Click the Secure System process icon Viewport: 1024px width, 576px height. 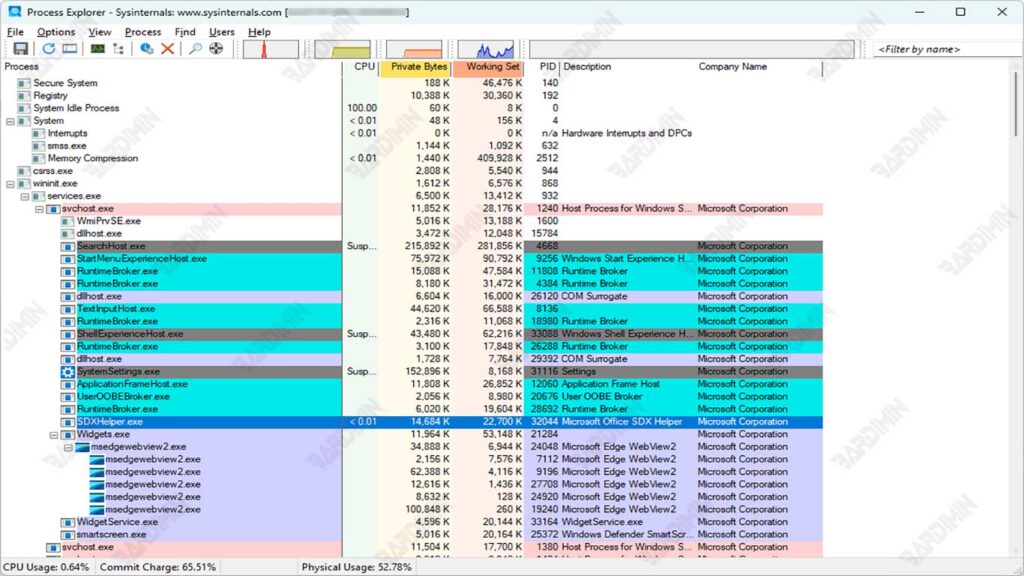(24, 83)
